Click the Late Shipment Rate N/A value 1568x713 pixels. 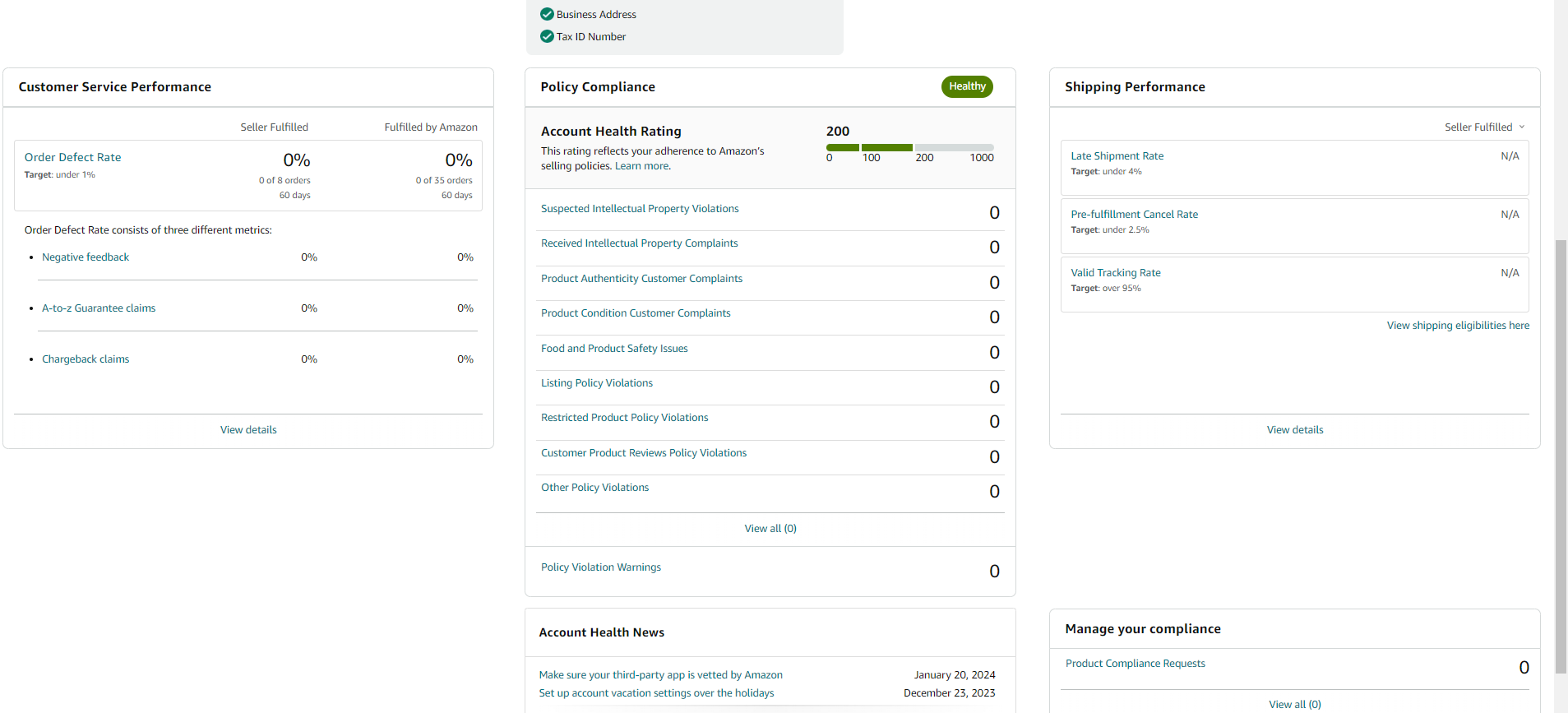click(1510, 156)
